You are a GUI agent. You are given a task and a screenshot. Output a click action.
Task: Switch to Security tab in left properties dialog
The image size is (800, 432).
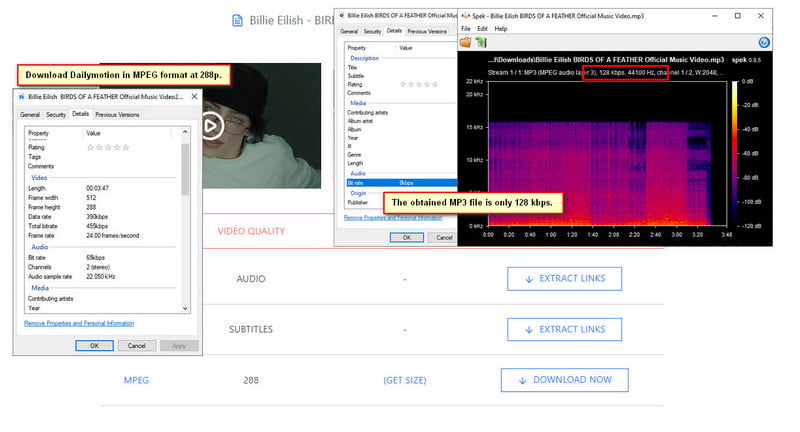56,115
